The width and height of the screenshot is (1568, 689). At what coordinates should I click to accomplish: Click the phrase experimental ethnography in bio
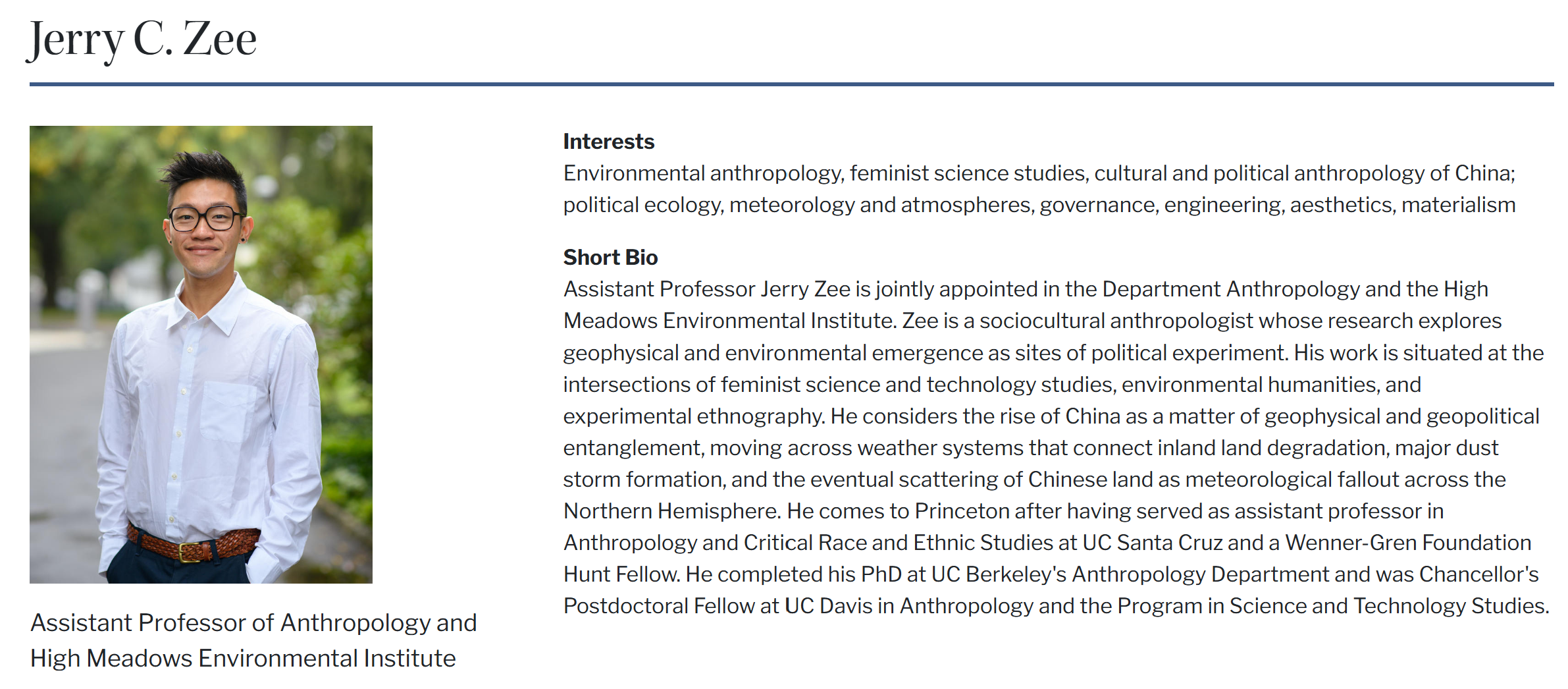coord(693,416)
